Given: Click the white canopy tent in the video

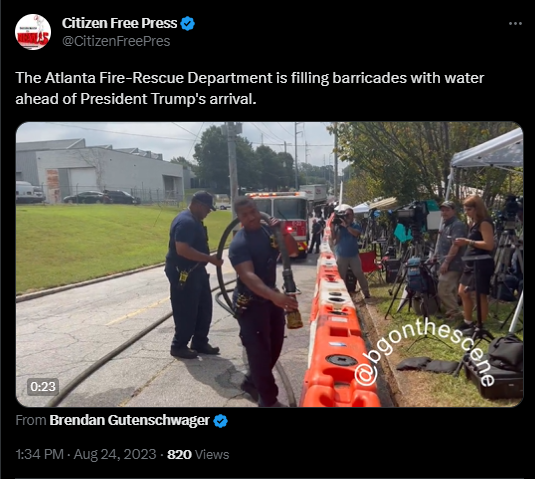Looking at the screenshot, I should click(488, 152).
